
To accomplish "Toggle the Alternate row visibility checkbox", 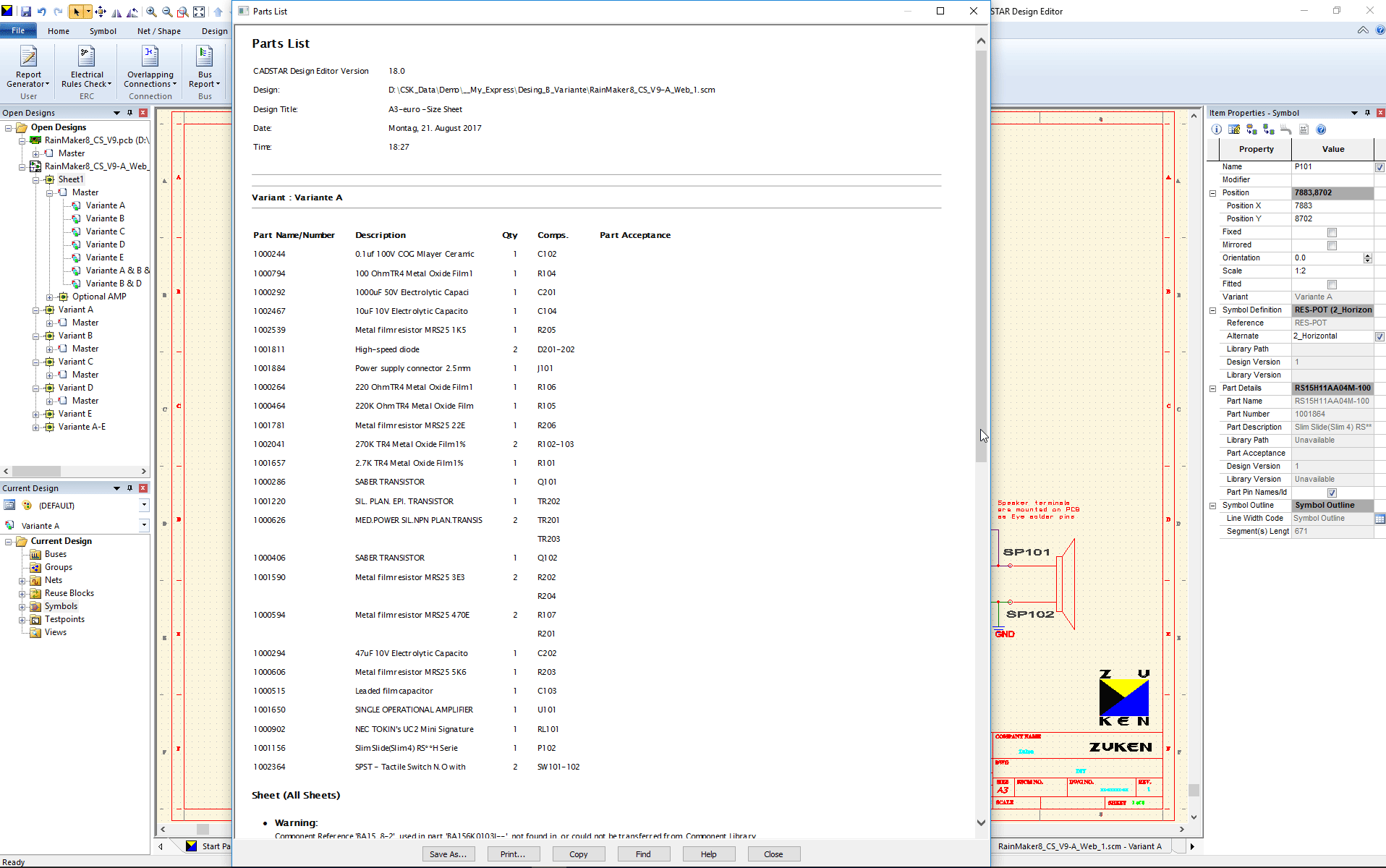I will tap(1379, 336).
